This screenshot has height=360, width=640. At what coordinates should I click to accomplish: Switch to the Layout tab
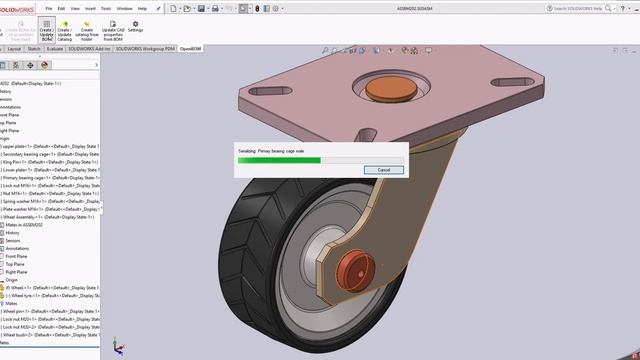point(14,49)
